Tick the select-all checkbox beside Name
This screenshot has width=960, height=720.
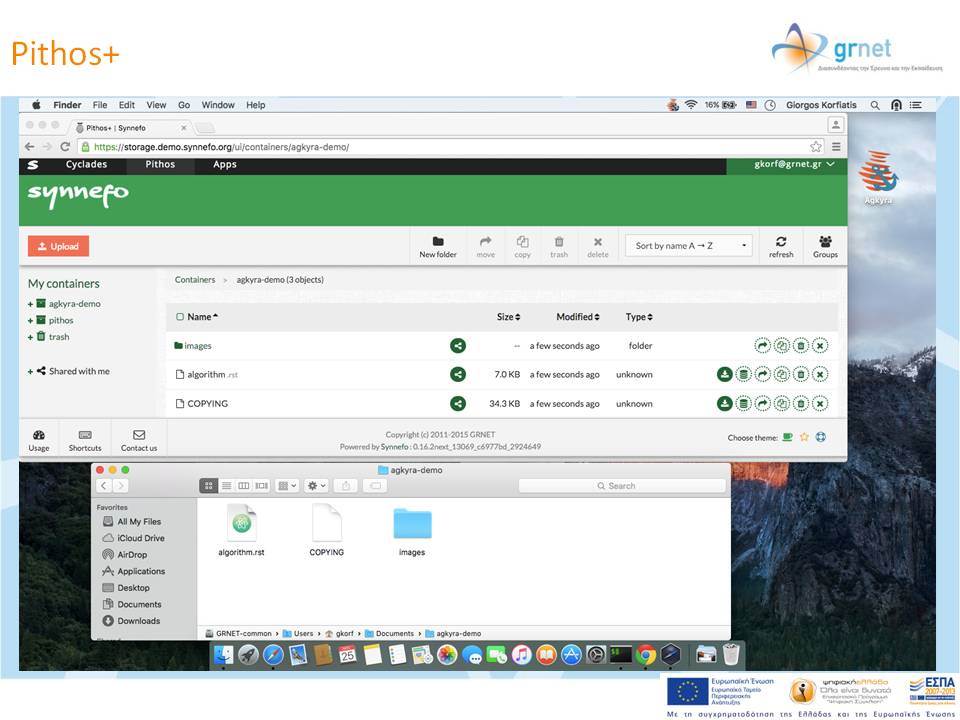click(180, 317)
